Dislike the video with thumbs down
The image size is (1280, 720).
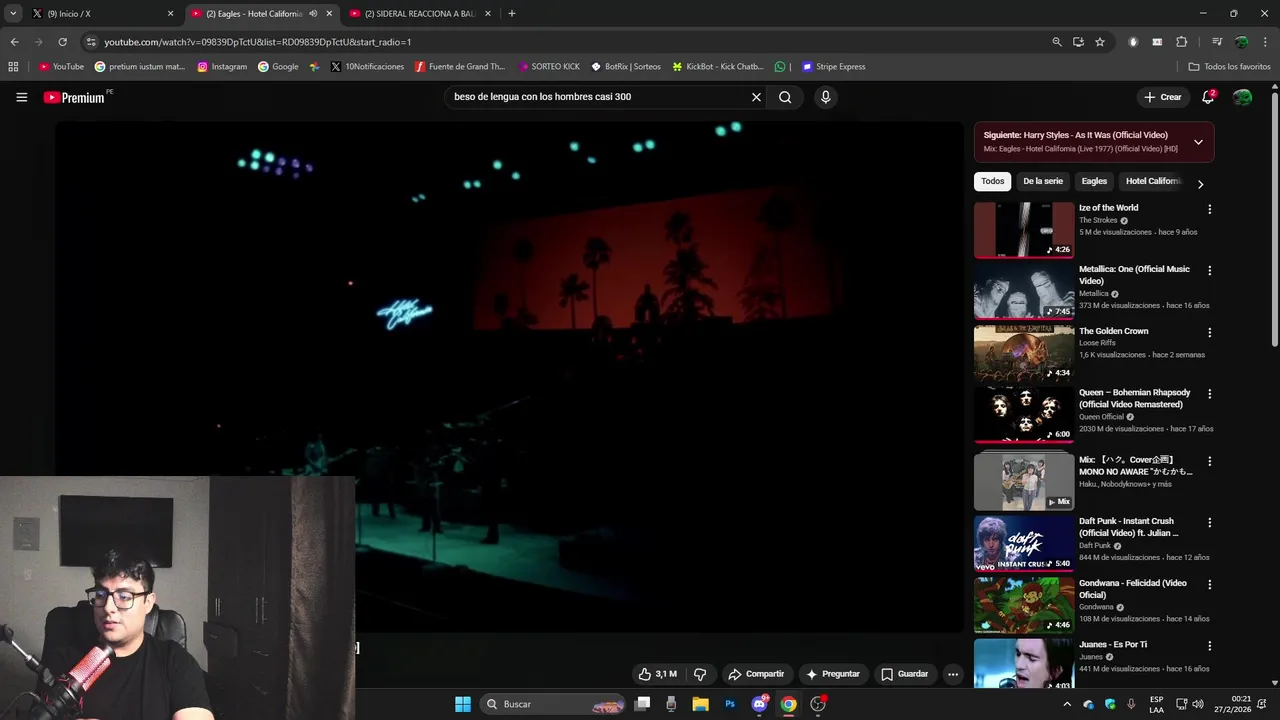[x=700, y=674]
